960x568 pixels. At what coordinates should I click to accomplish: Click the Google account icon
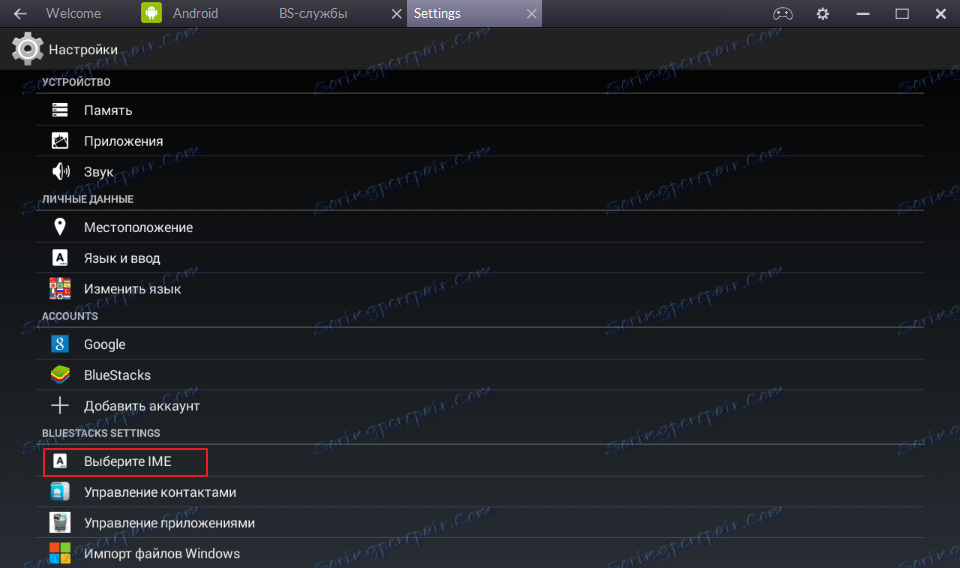click(x=60, y=343)
